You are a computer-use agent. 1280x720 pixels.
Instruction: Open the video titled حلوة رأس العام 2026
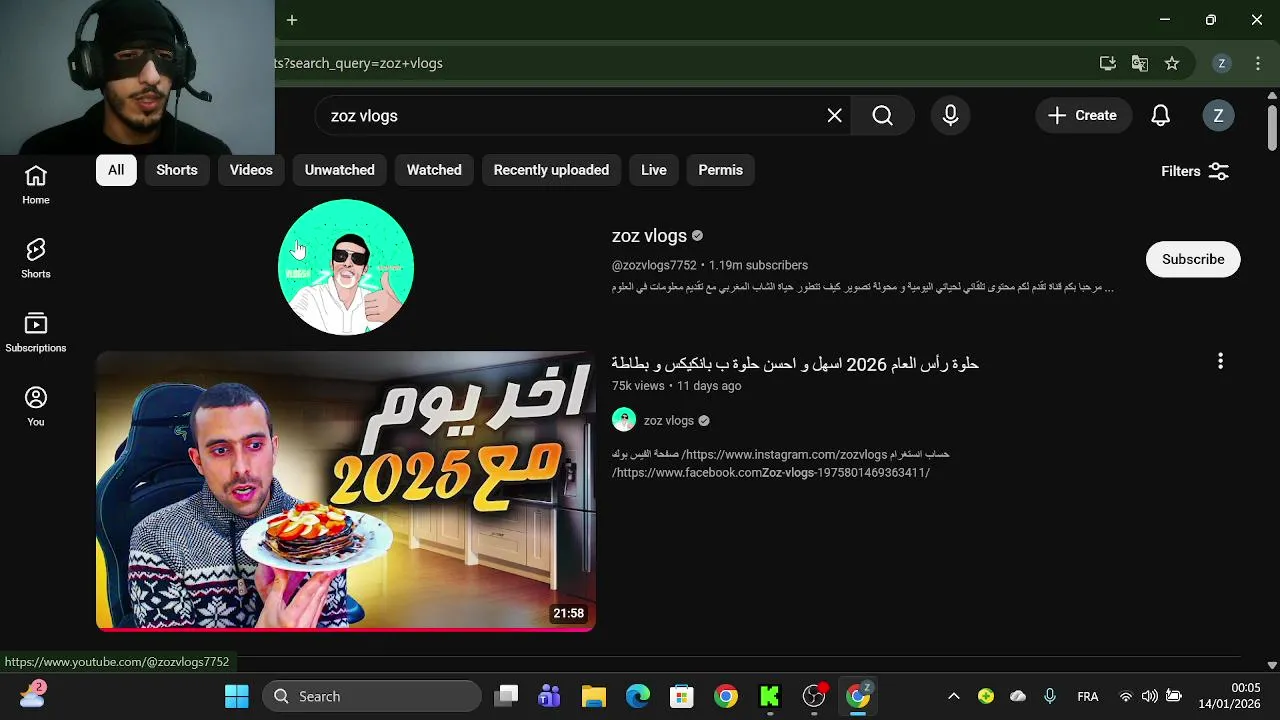click(795, 364)
